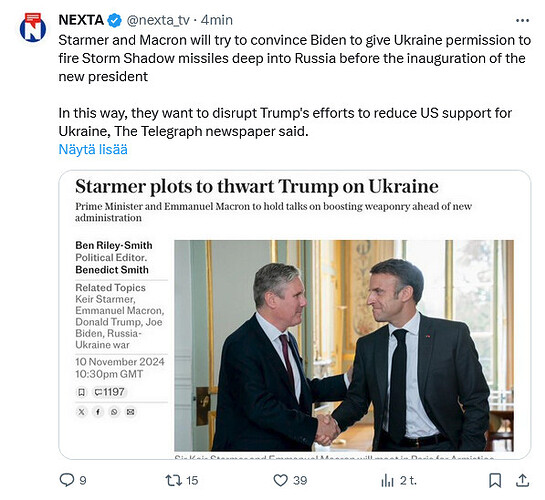Click the article headline about thwarting Trump
This screenshot has width=545, height=500.
[257, 186]
